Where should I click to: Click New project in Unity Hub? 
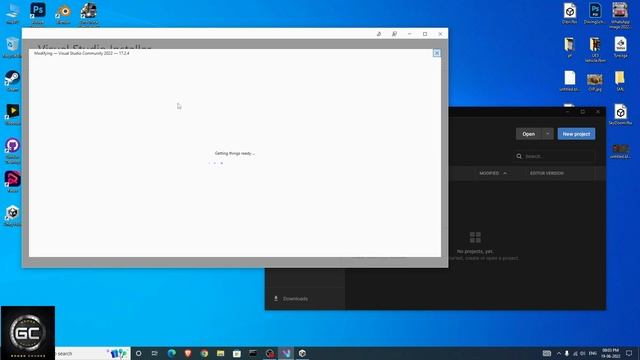pos(576,134)
